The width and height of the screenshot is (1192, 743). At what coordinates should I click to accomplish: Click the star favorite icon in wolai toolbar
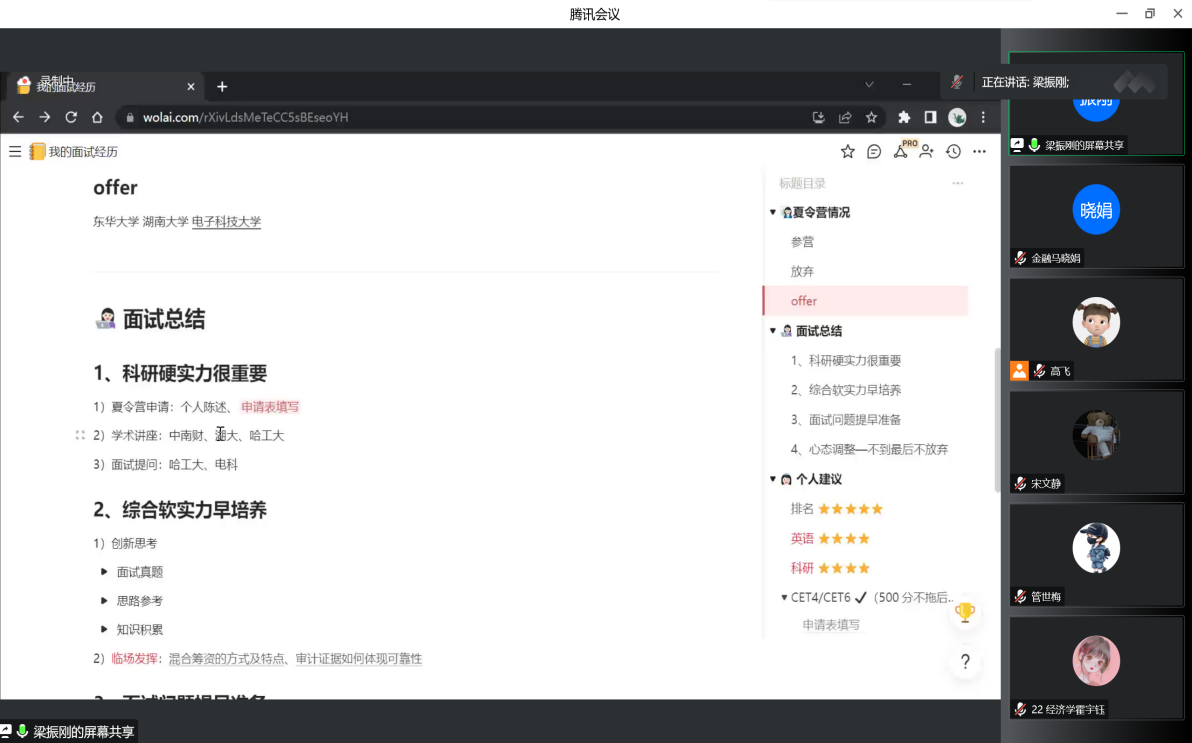coord(848,152)
